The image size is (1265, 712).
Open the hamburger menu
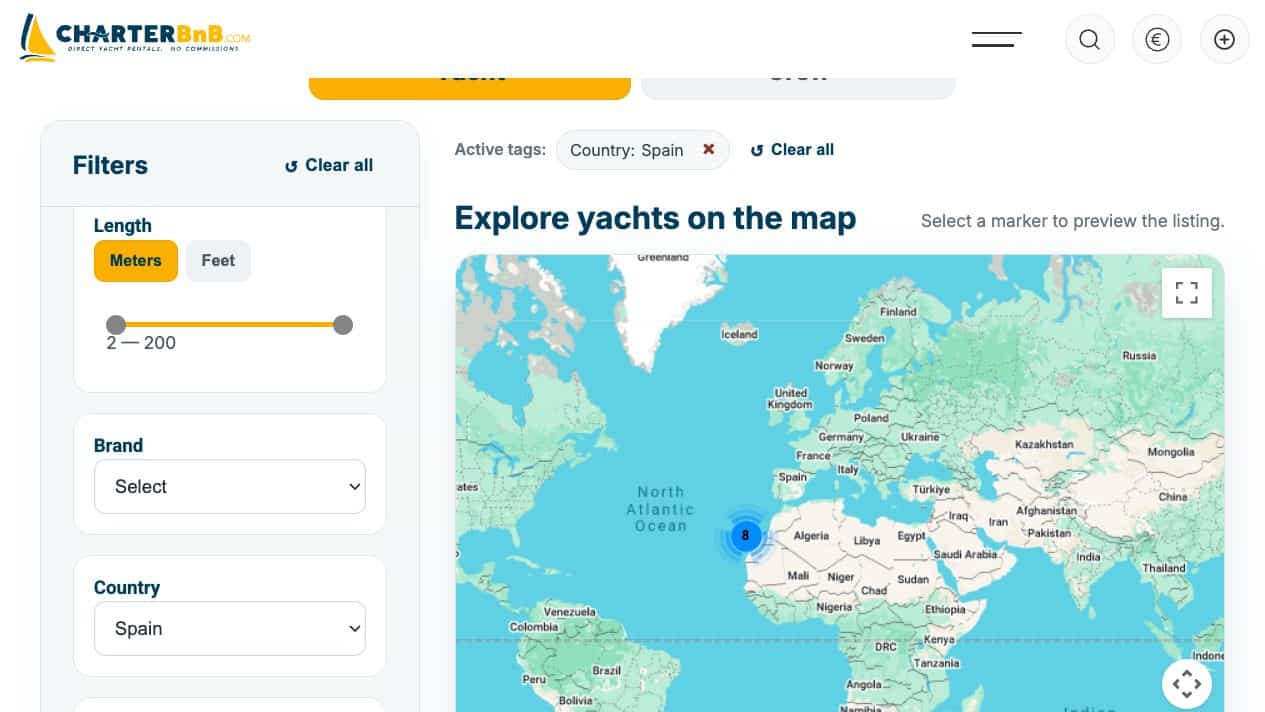coord(996,39)
